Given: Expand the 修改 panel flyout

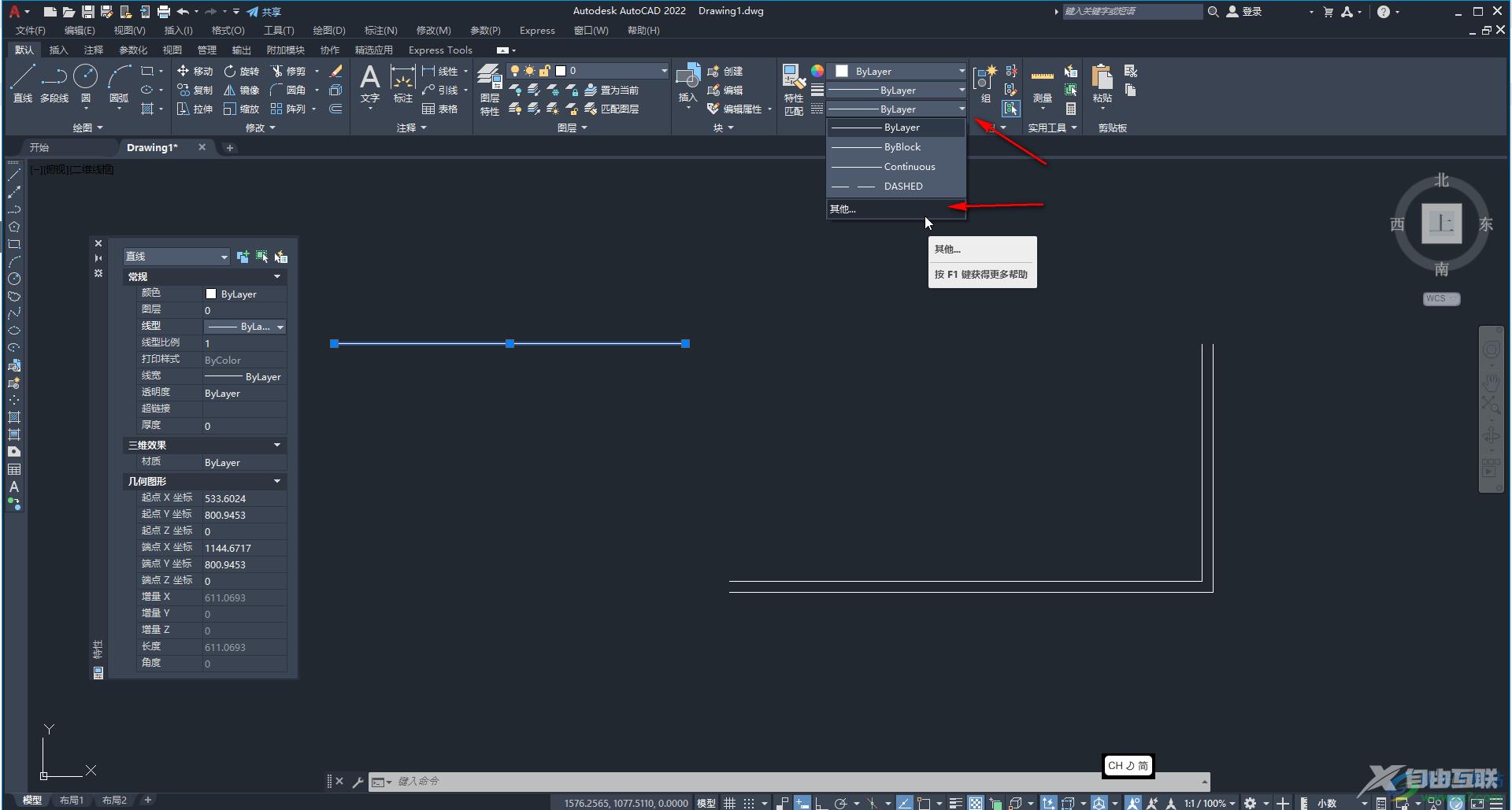Looking at the screenshot, I should (261, 128).
